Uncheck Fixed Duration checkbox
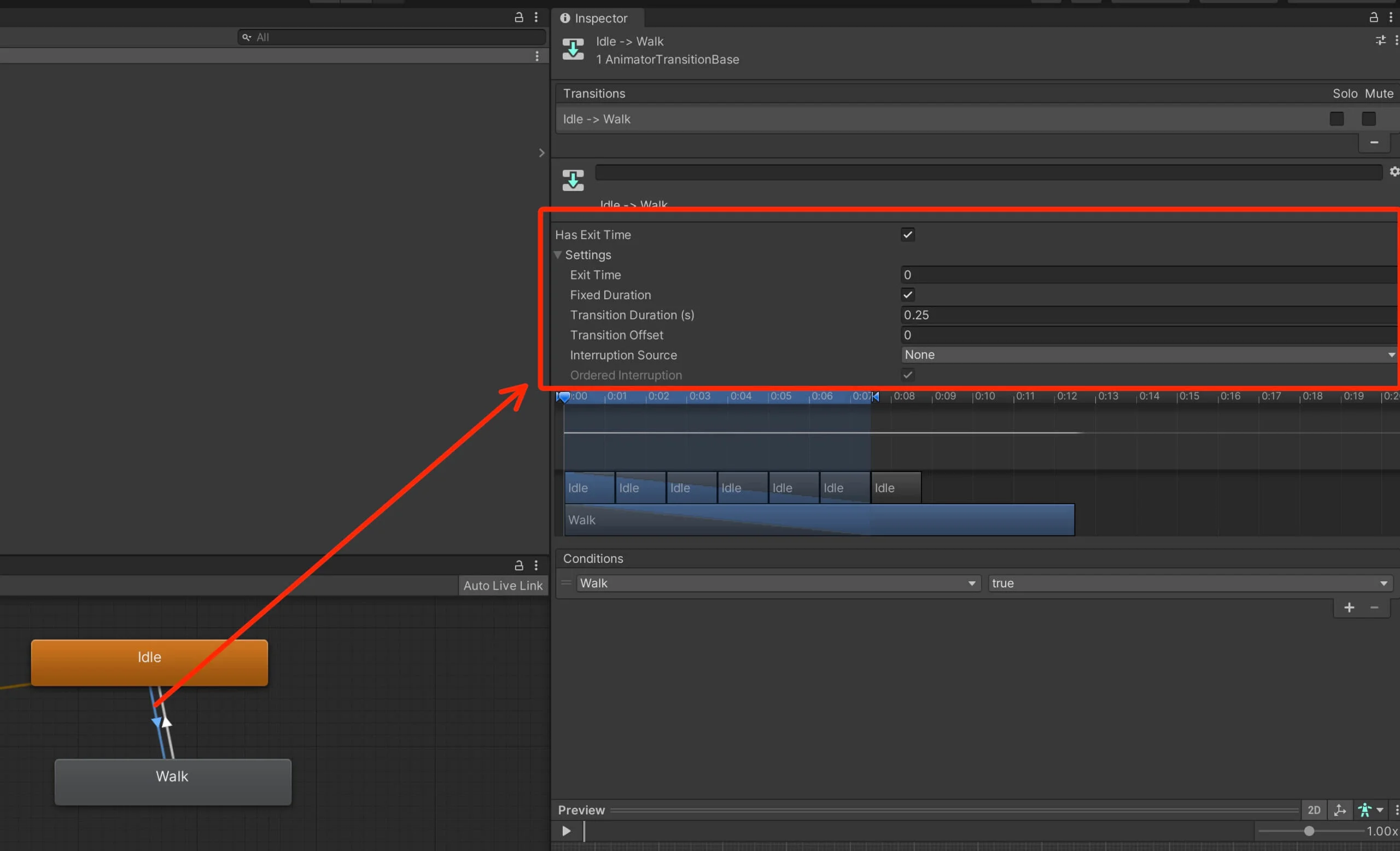Screen dimensions: 1400x851 [908, 294]
